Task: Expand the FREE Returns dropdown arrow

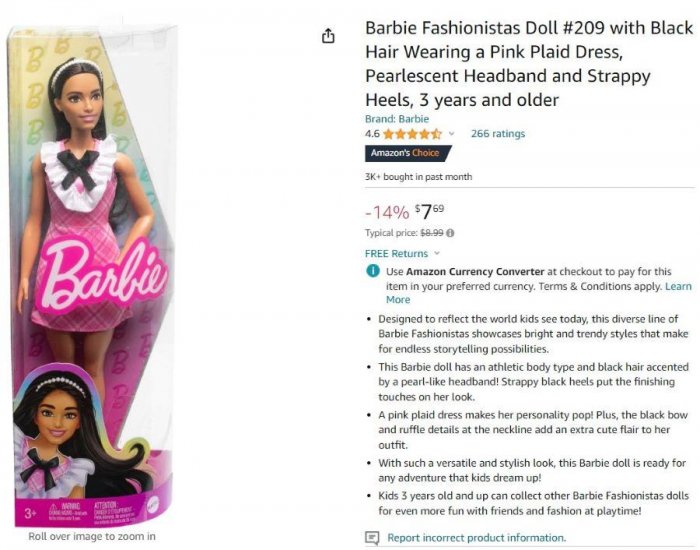Action: tap(437, 253)
